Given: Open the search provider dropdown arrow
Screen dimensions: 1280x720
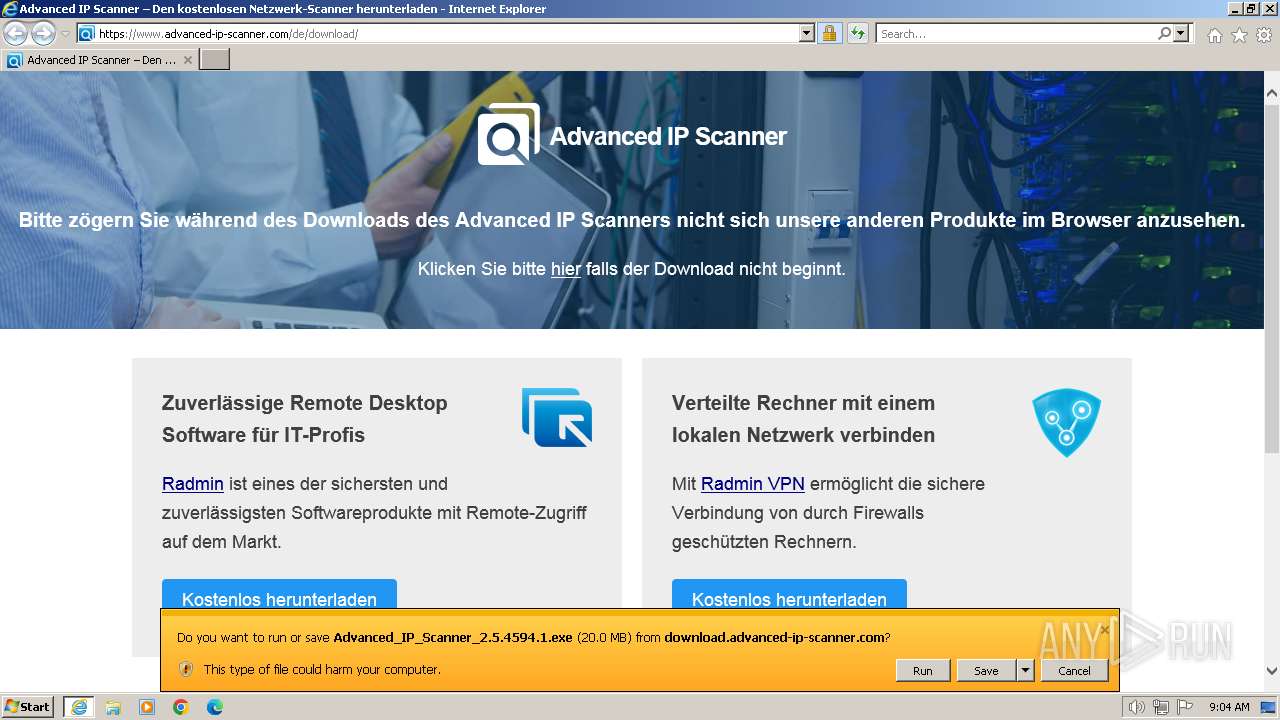Looking at the screenshot, I should coord(1182,34).
